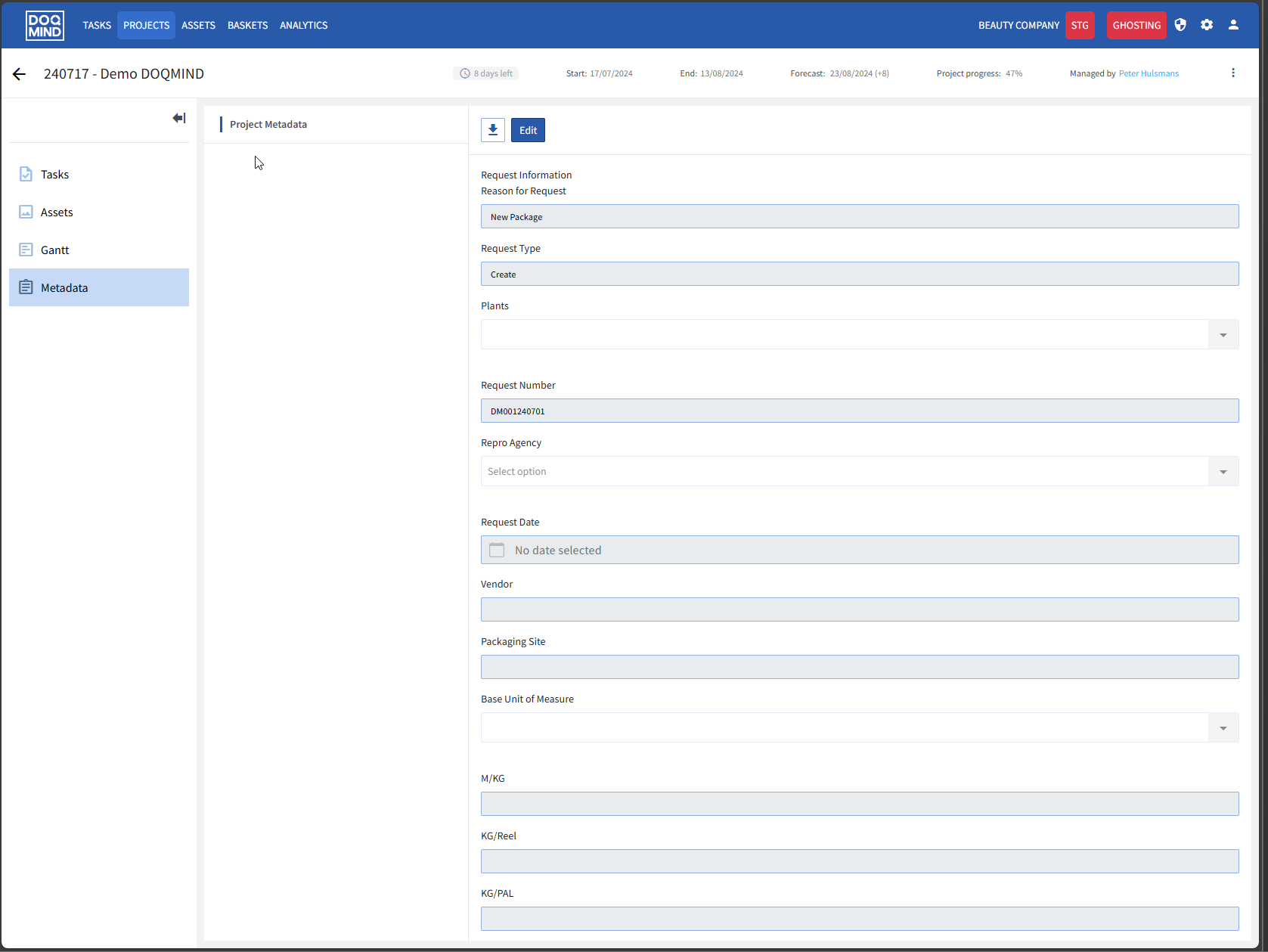Open the user profile icon
The height and width of the screenshot is (952, 1268).
pos(1233,25)
